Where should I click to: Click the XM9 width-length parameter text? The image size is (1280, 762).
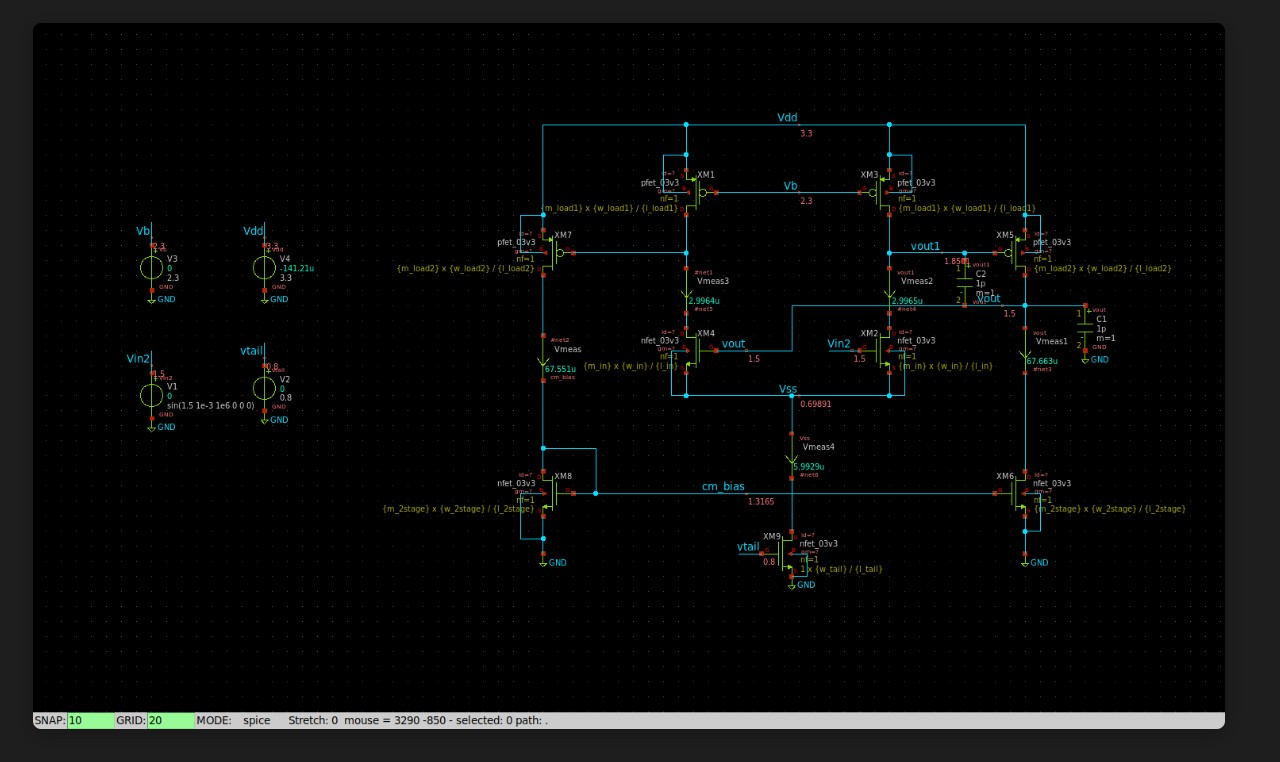click(841, 568)
